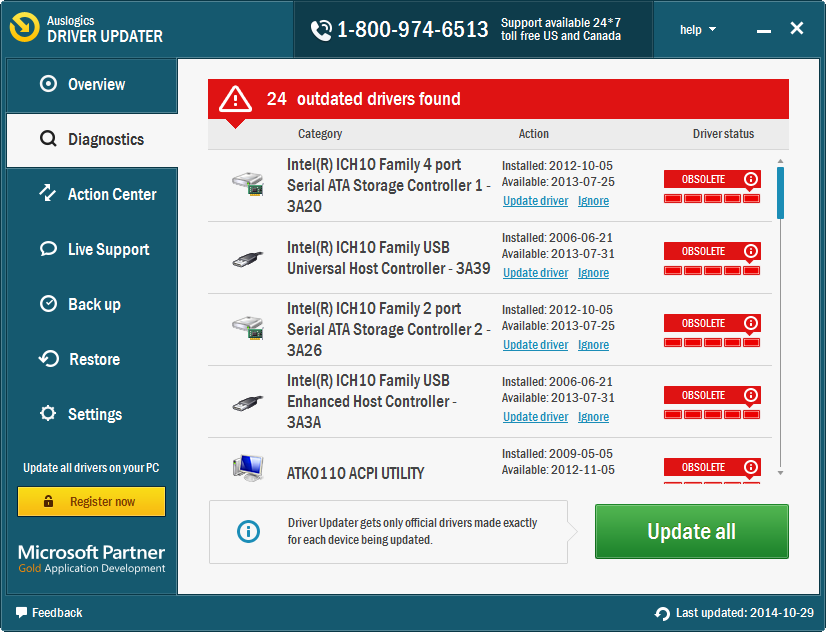826x632 pixels.
Task: Click the Settings gear icon
Action: tap(48, 413)
